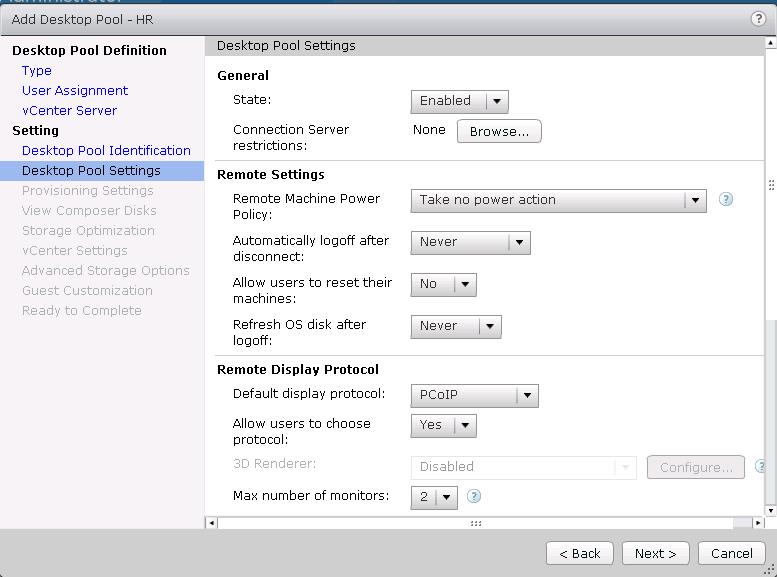
Task: Browse Connection Server restrictions
Action: point(499,131)
